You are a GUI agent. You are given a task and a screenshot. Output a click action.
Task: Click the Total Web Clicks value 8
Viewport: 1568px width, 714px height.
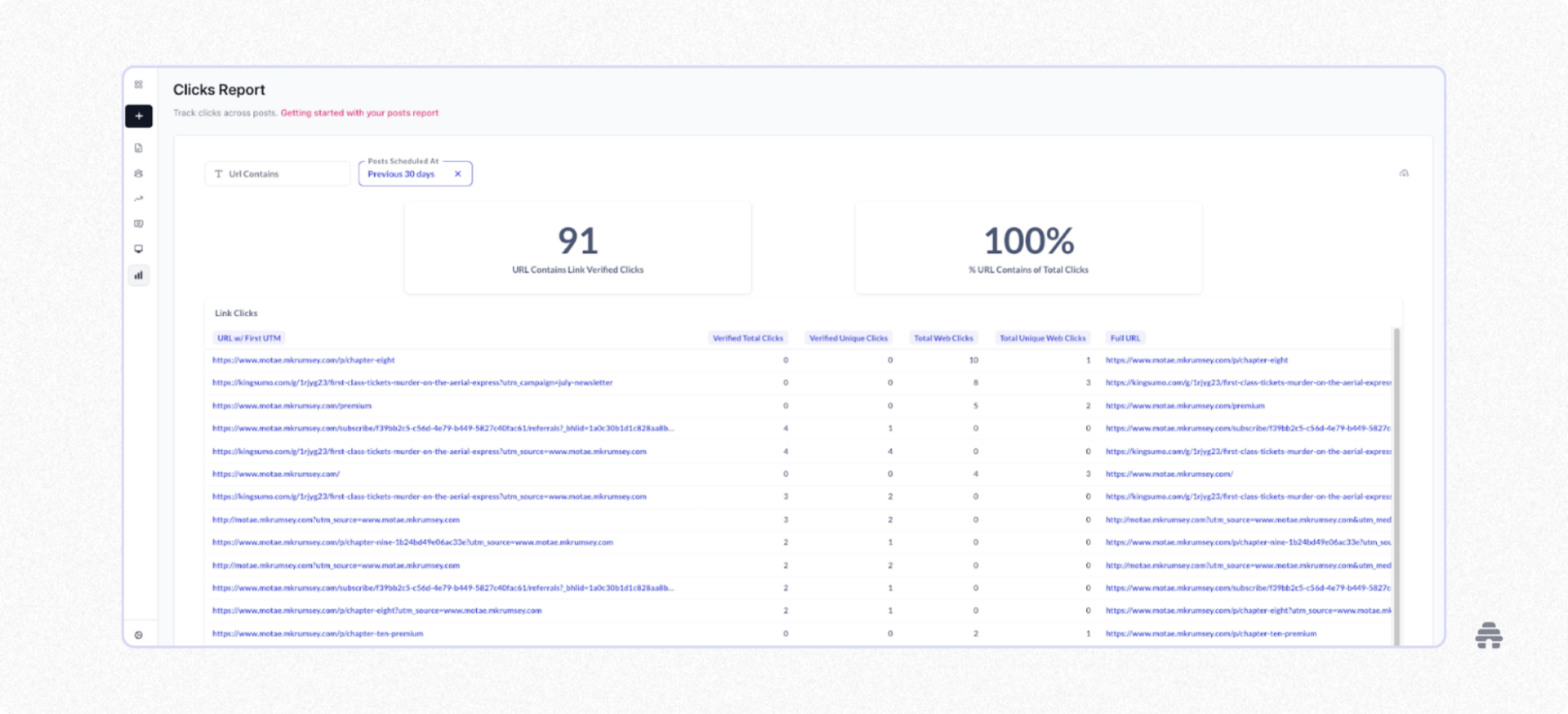click(x=975, y=382)
